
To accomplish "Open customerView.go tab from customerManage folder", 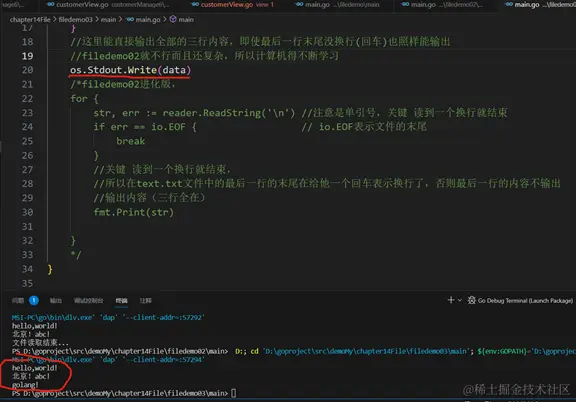I will [x=109, y=4].
